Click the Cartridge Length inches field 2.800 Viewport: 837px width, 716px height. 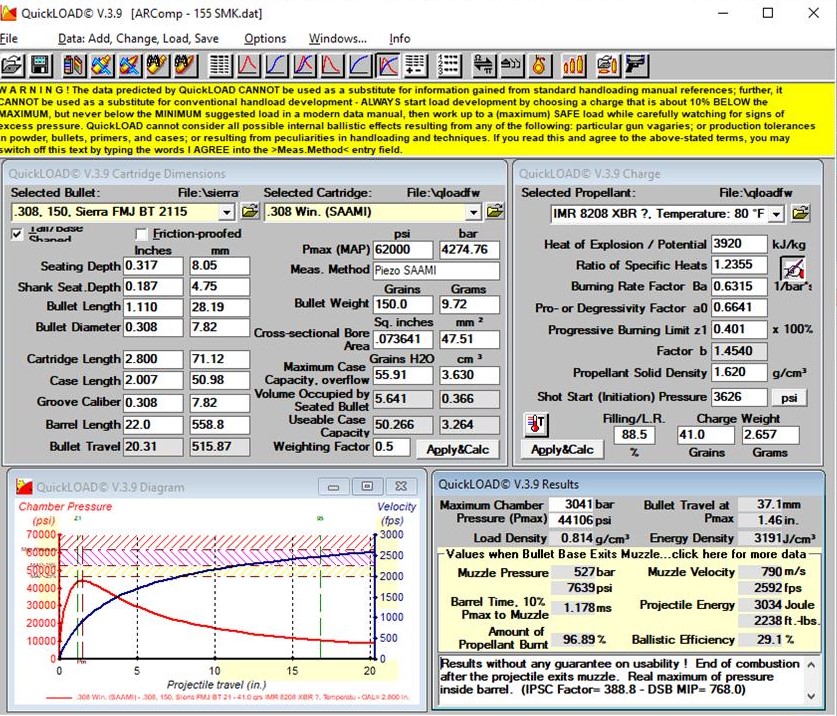153,359
